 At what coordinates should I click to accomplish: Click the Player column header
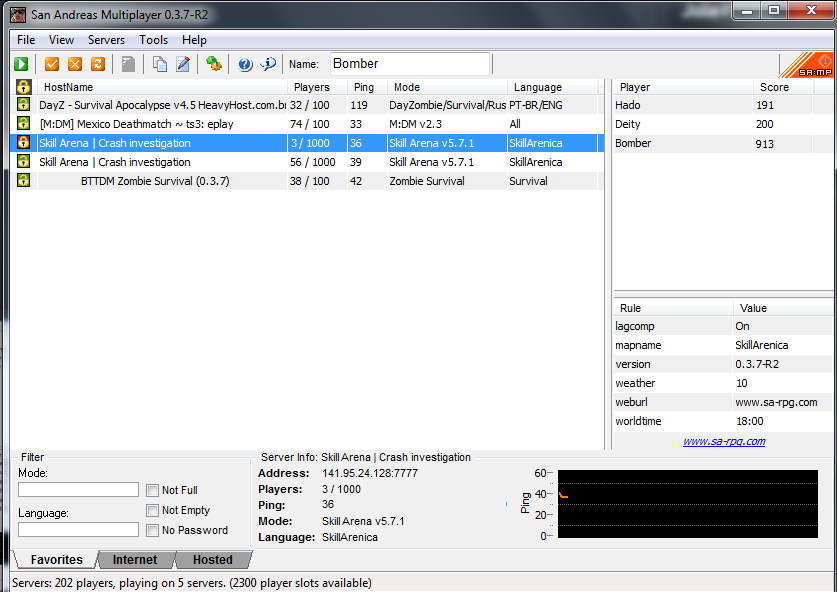click(x=683, y=87)
